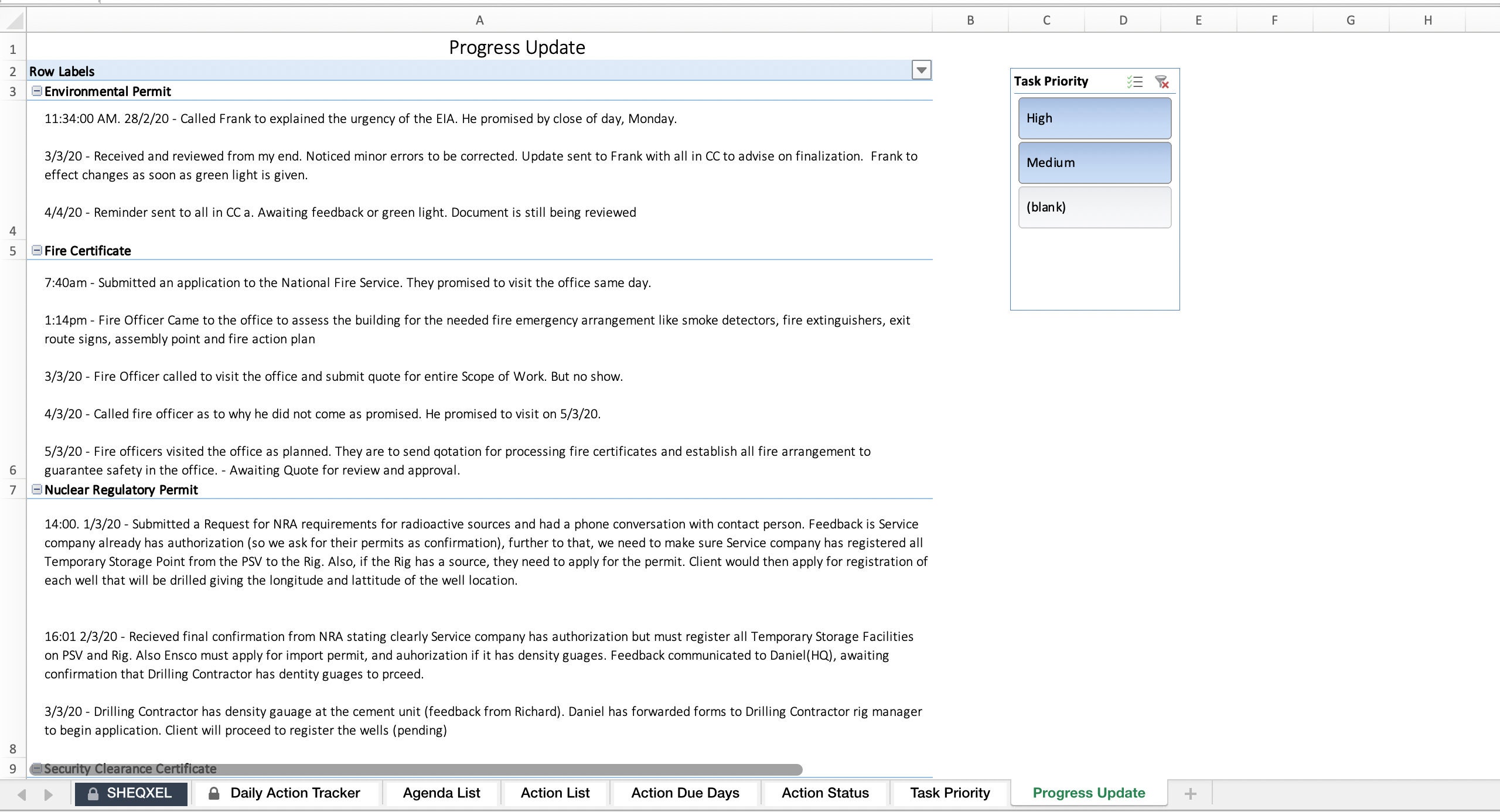
Task: Collapse the Environmental Permit group
Action: [x=37, y=90]
